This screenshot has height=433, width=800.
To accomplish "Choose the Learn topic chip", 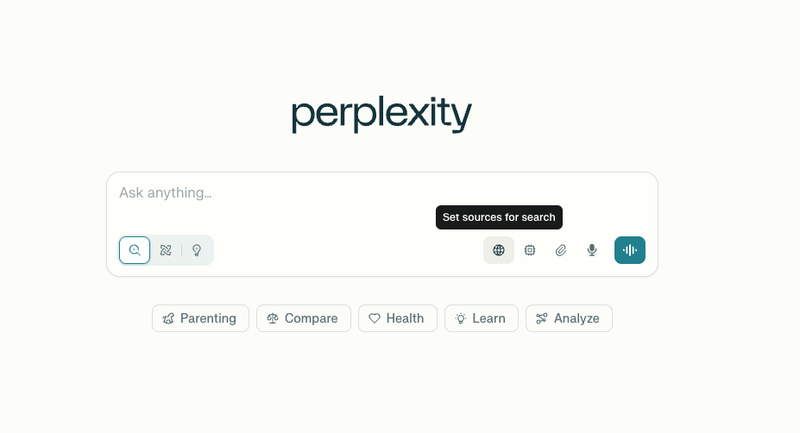I will pyautogui.click(x=481, y=318).
